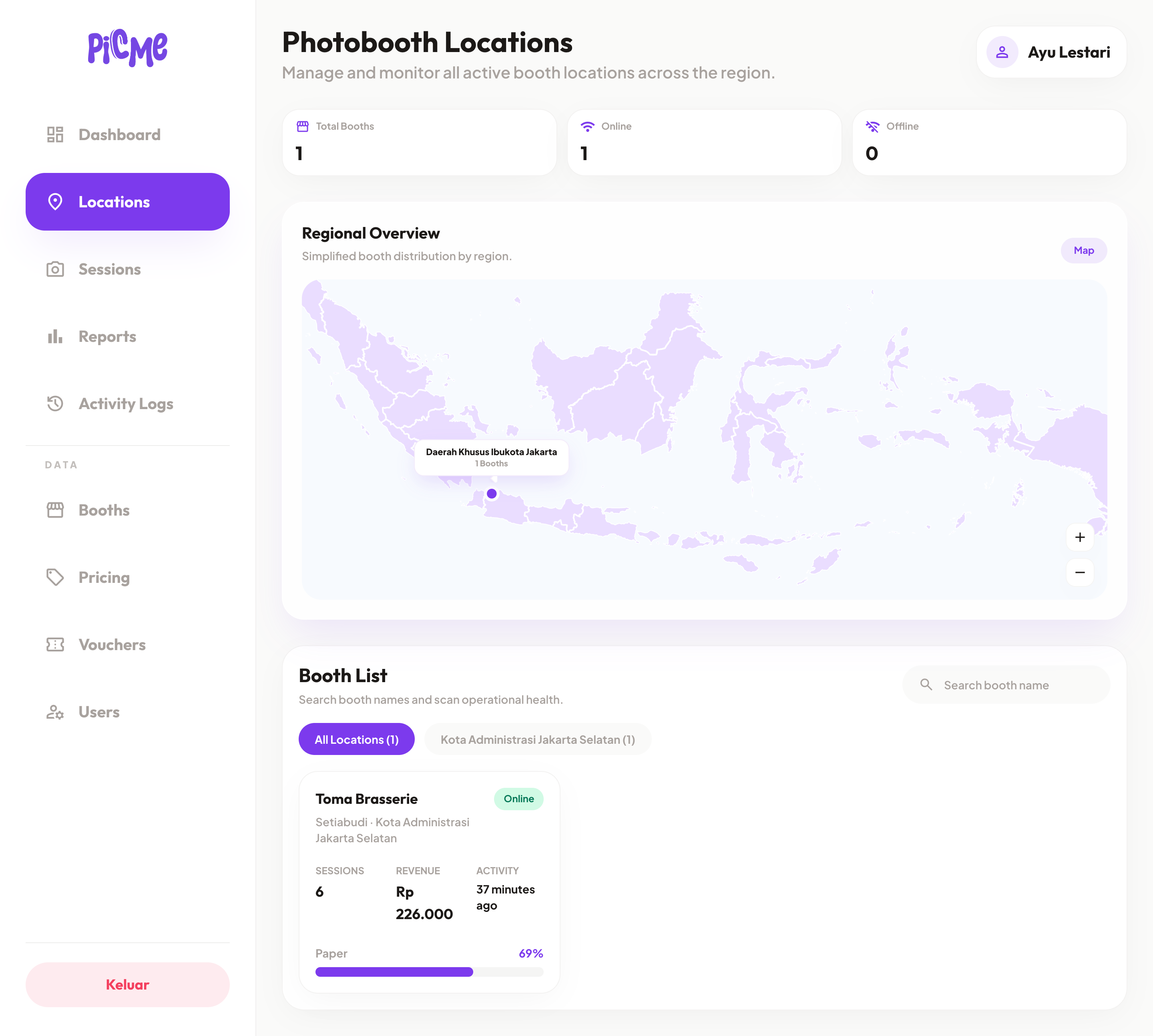Open Activity Logs page
Image resolution: width=1153 pixels, height=1036 pixels.
[x=128, y=404]
